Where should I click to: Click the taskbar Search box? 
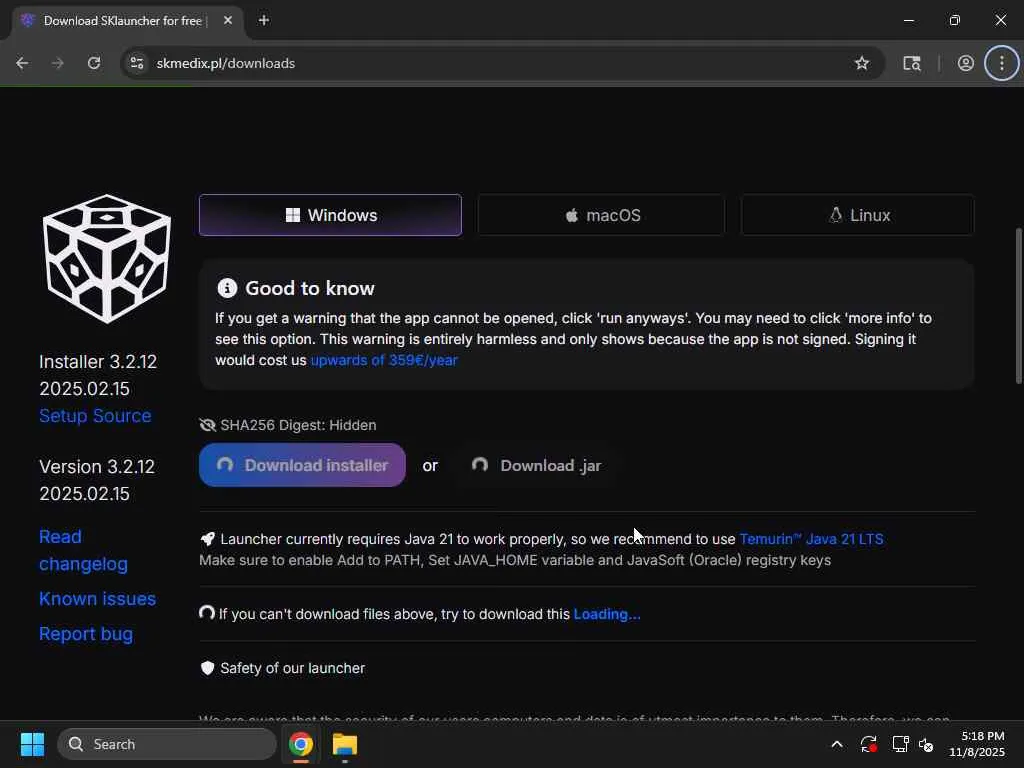coord(167,744)
